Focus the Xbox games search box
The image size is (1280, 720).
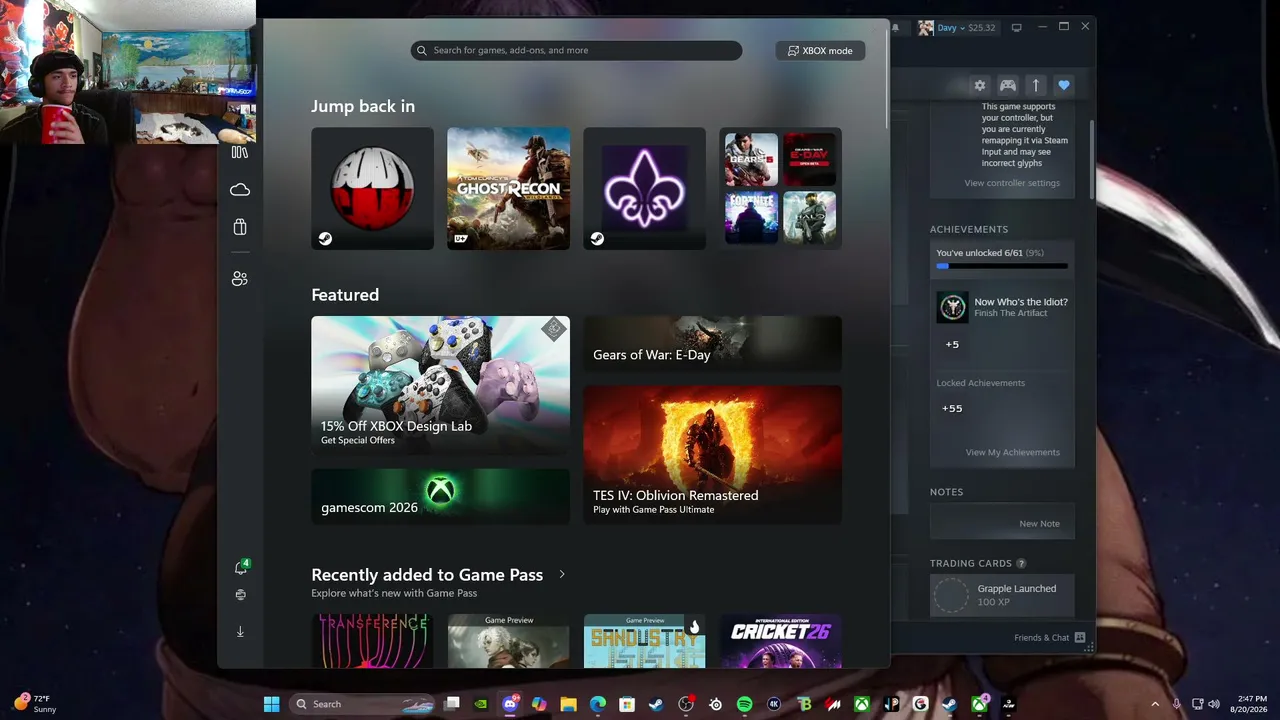(576, 50)
